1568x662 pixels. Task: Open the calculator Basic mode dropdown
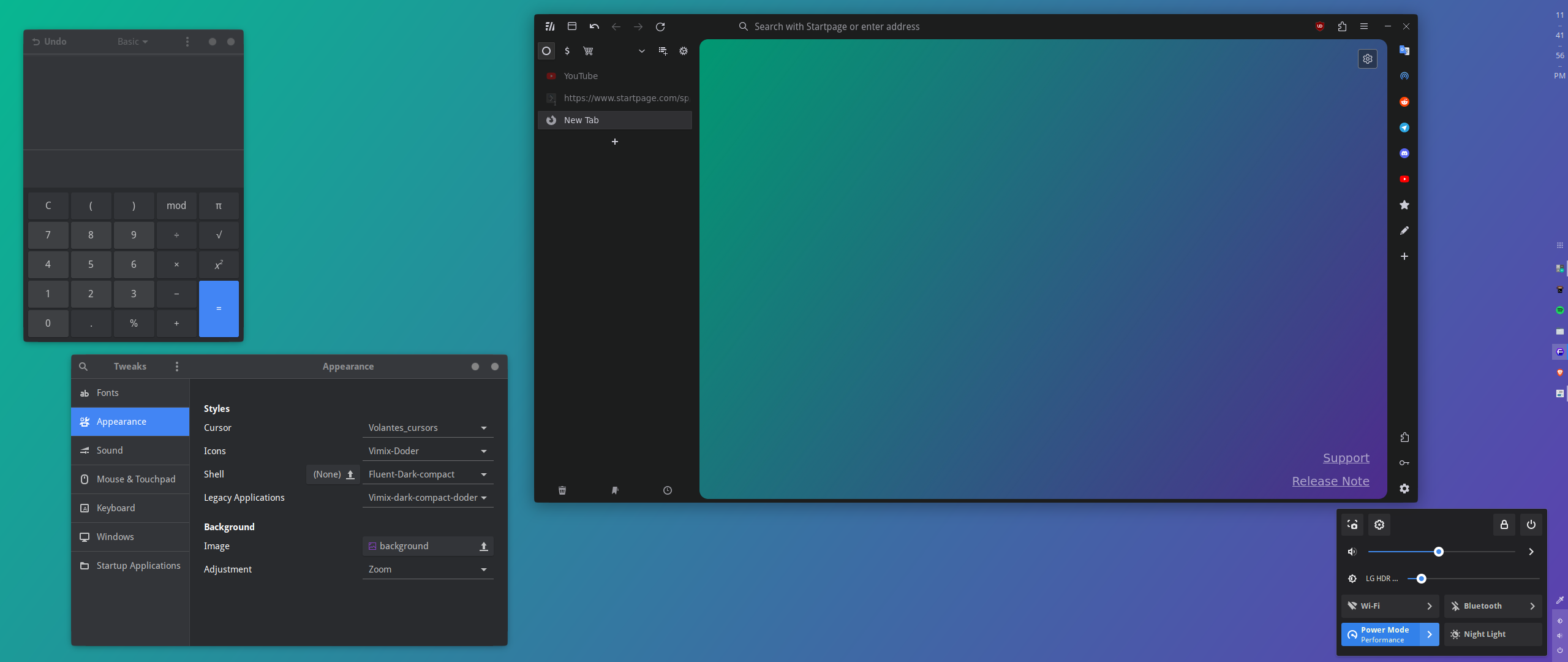coord(132,42)
